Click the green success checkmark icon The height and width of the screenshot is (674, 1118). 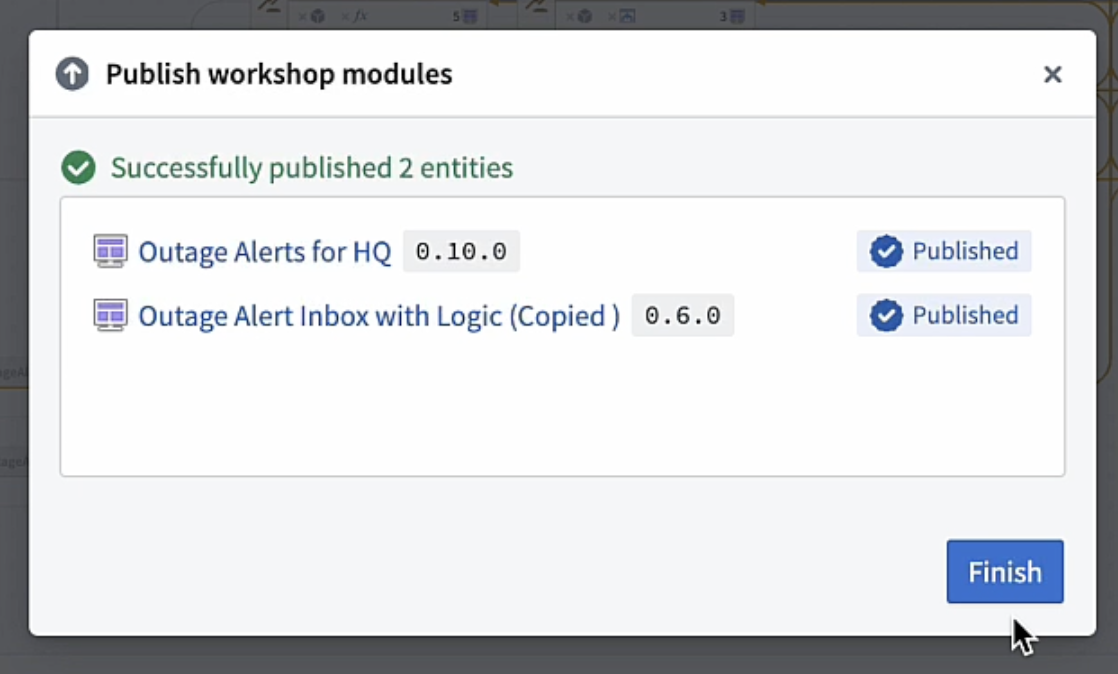tap(79, 167)
